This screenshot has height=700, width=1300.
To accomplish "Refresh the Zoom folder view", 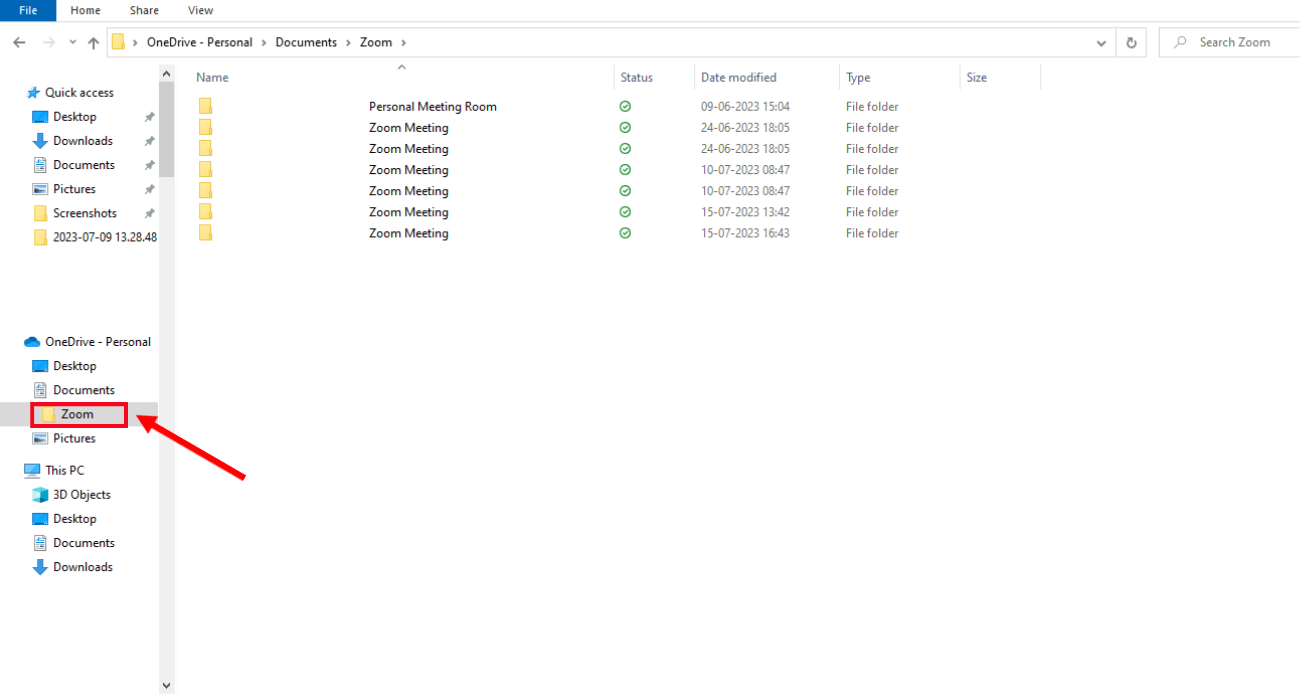I will (x=1131, y=43).
